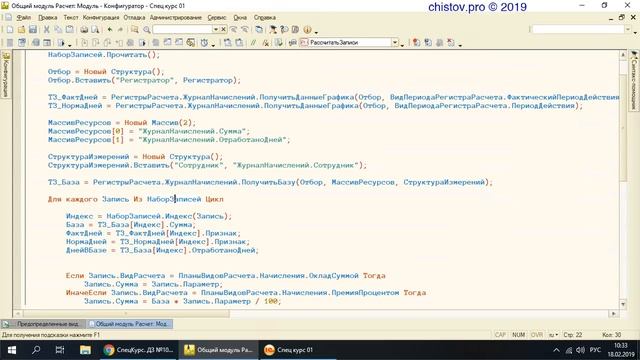Click the timer icon in the second toolbar

[204, 43]
